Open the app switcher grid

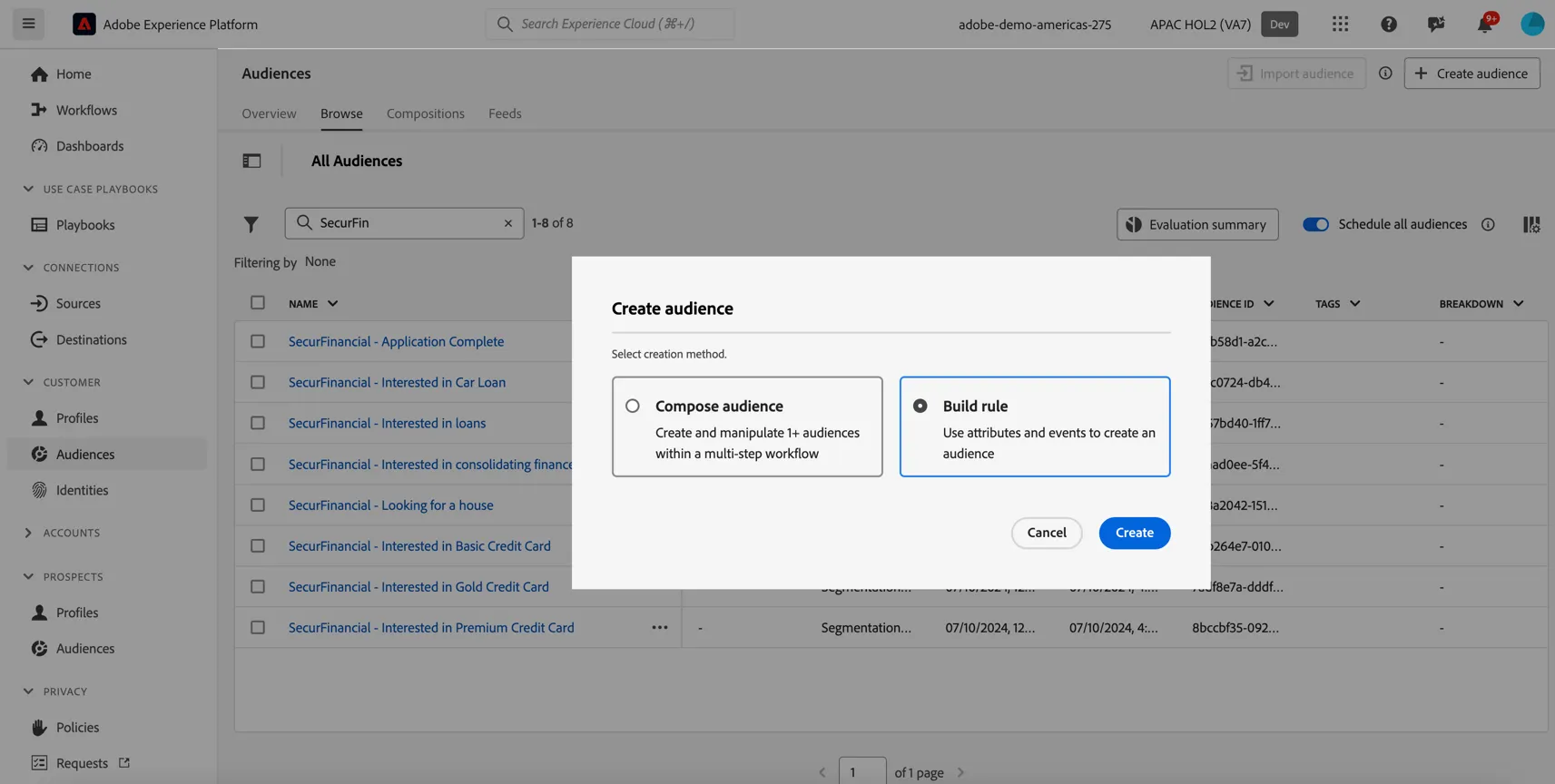pyautogui.click(x=1340, y=24)
